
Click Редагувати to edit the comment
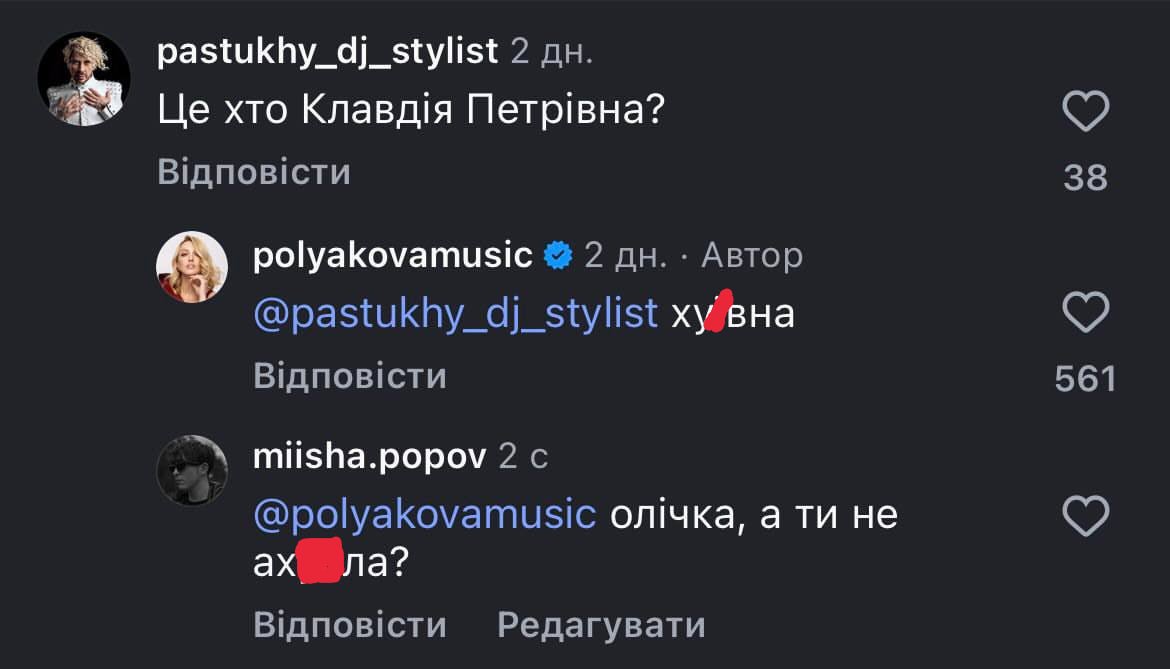[601, 625]
